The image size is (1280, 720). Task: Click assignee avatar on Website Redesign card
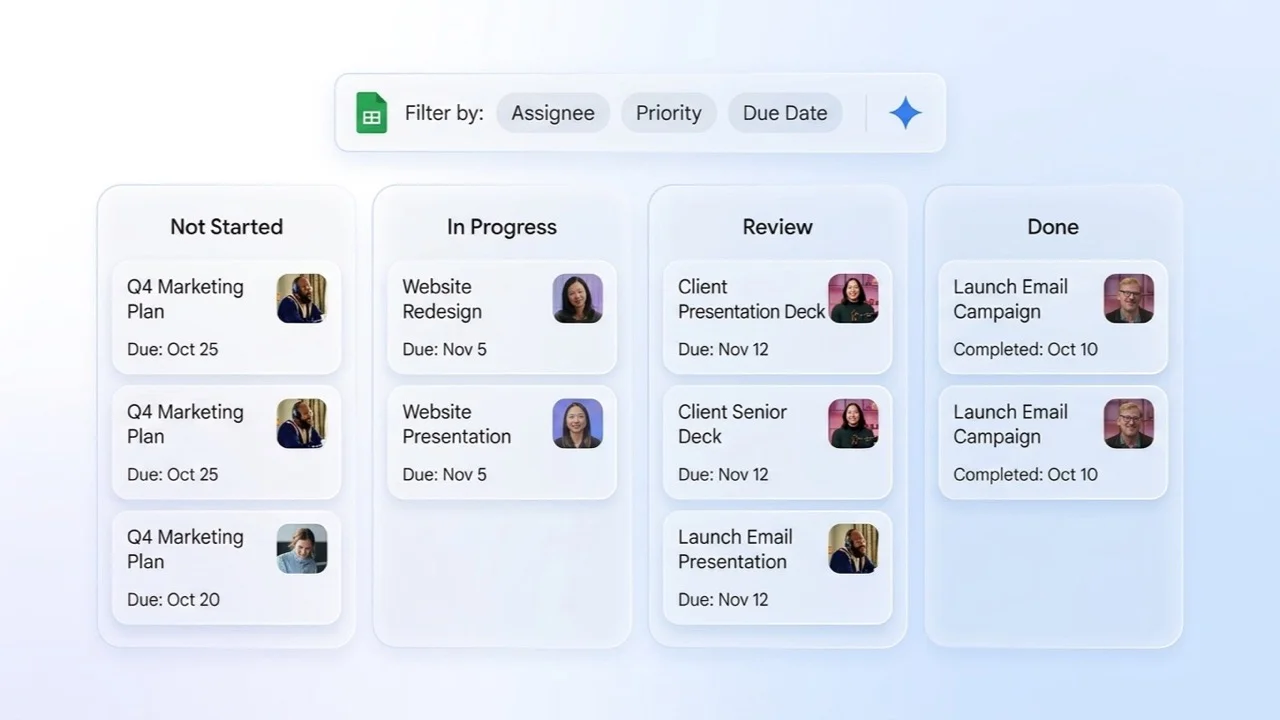pyautogui.click(x=578, y=298)
